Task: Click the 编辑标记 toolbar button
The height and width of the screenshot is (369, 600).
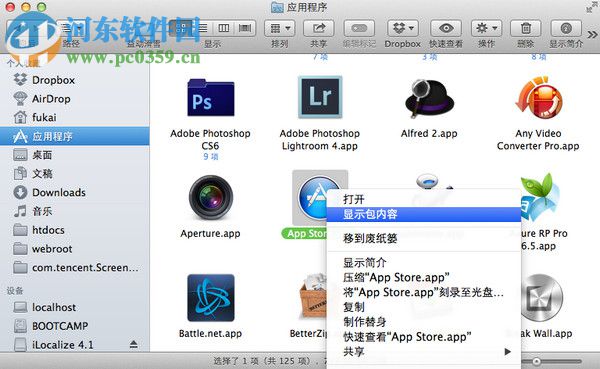Action: pos(359,28)
